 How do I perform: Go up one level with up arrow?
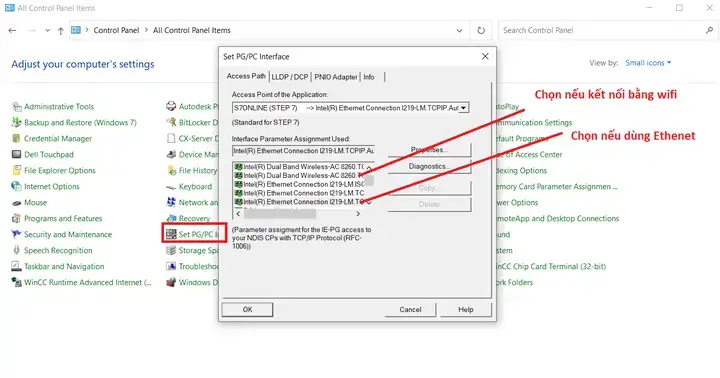click(61, 31)
